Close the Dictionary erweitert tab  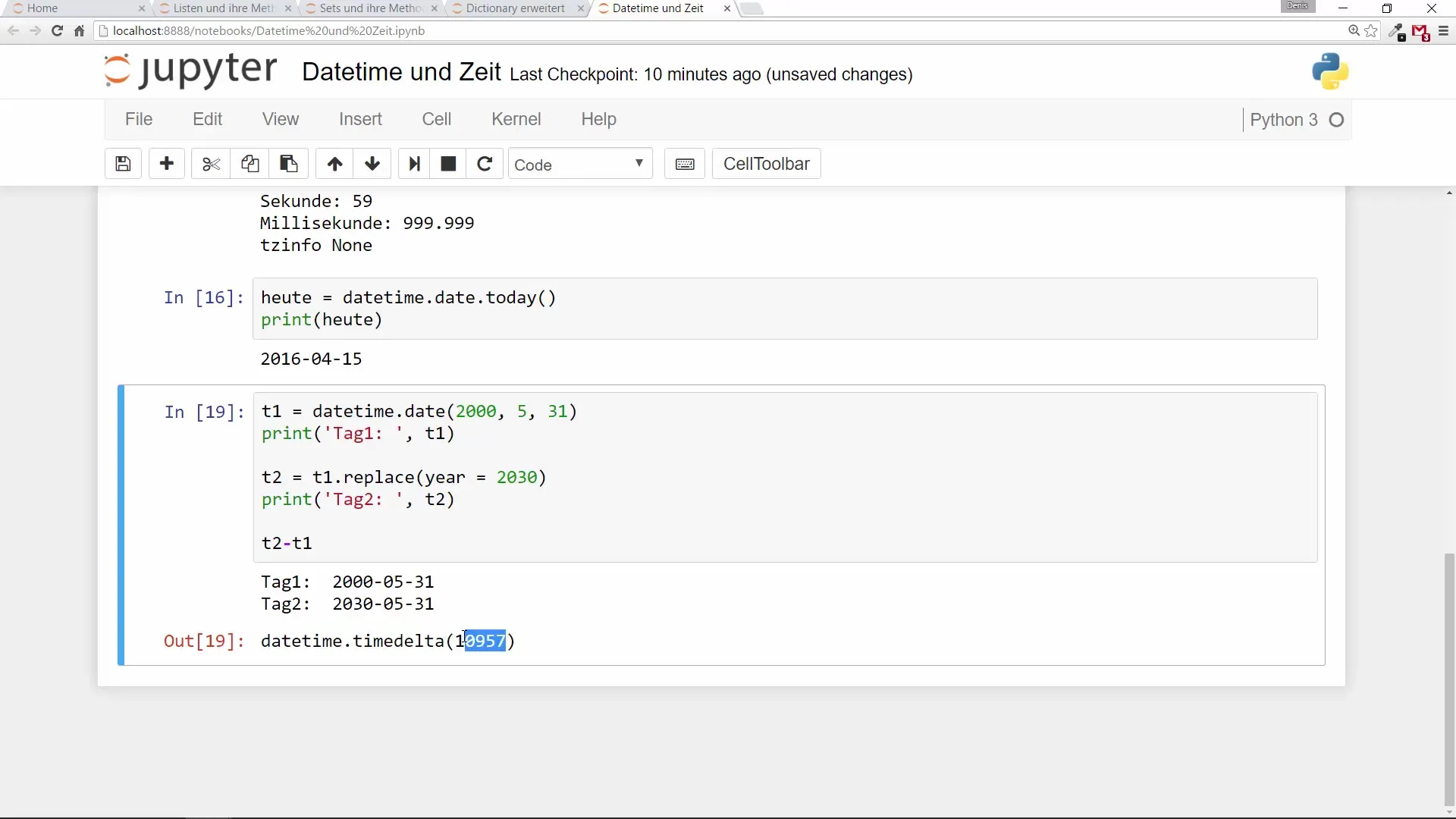581,8
